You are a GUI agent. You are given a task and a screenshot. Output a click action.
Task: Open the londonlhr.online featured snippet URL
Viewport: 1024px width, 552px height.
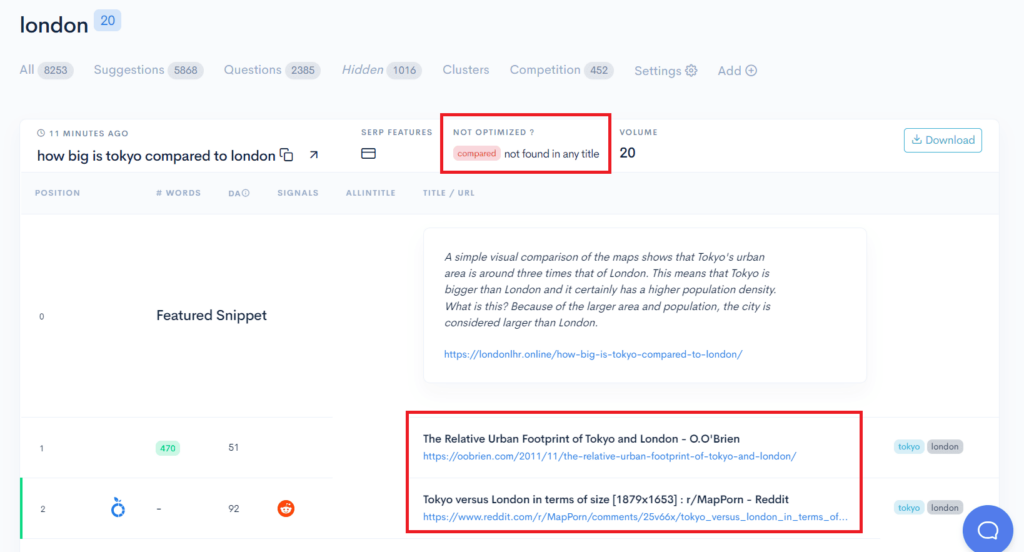[593, 354]
